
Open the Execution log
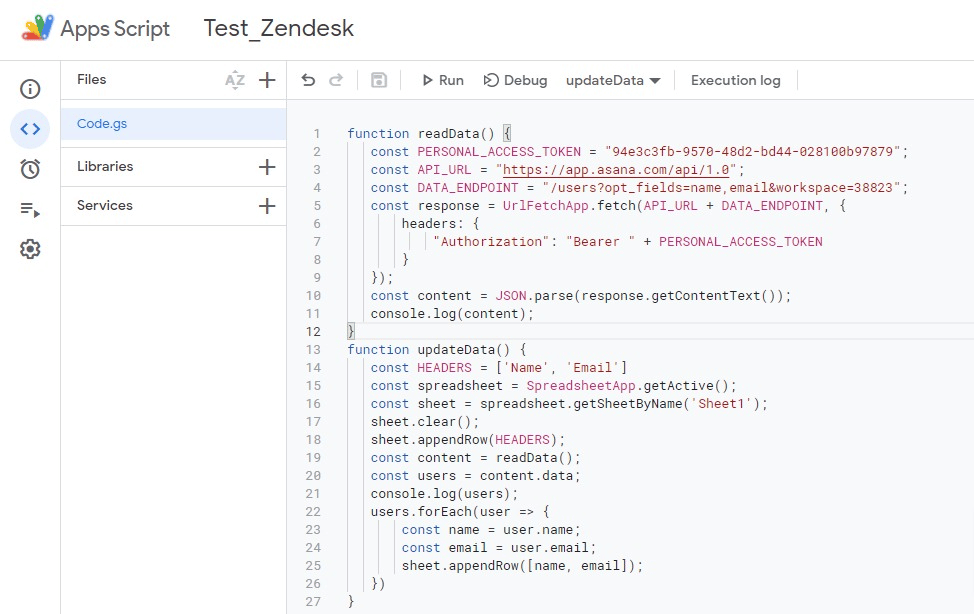click(x=735, y=80)
